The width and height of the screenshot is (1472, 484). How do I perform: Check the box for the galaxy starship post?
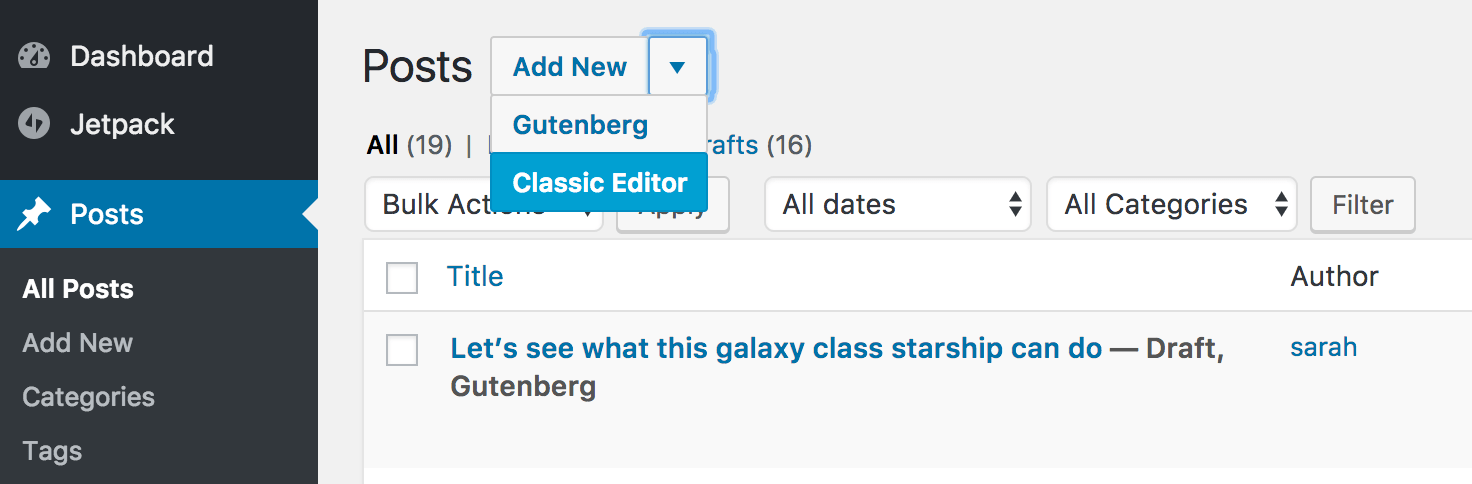pyautogui.click(x=402, y=349)
